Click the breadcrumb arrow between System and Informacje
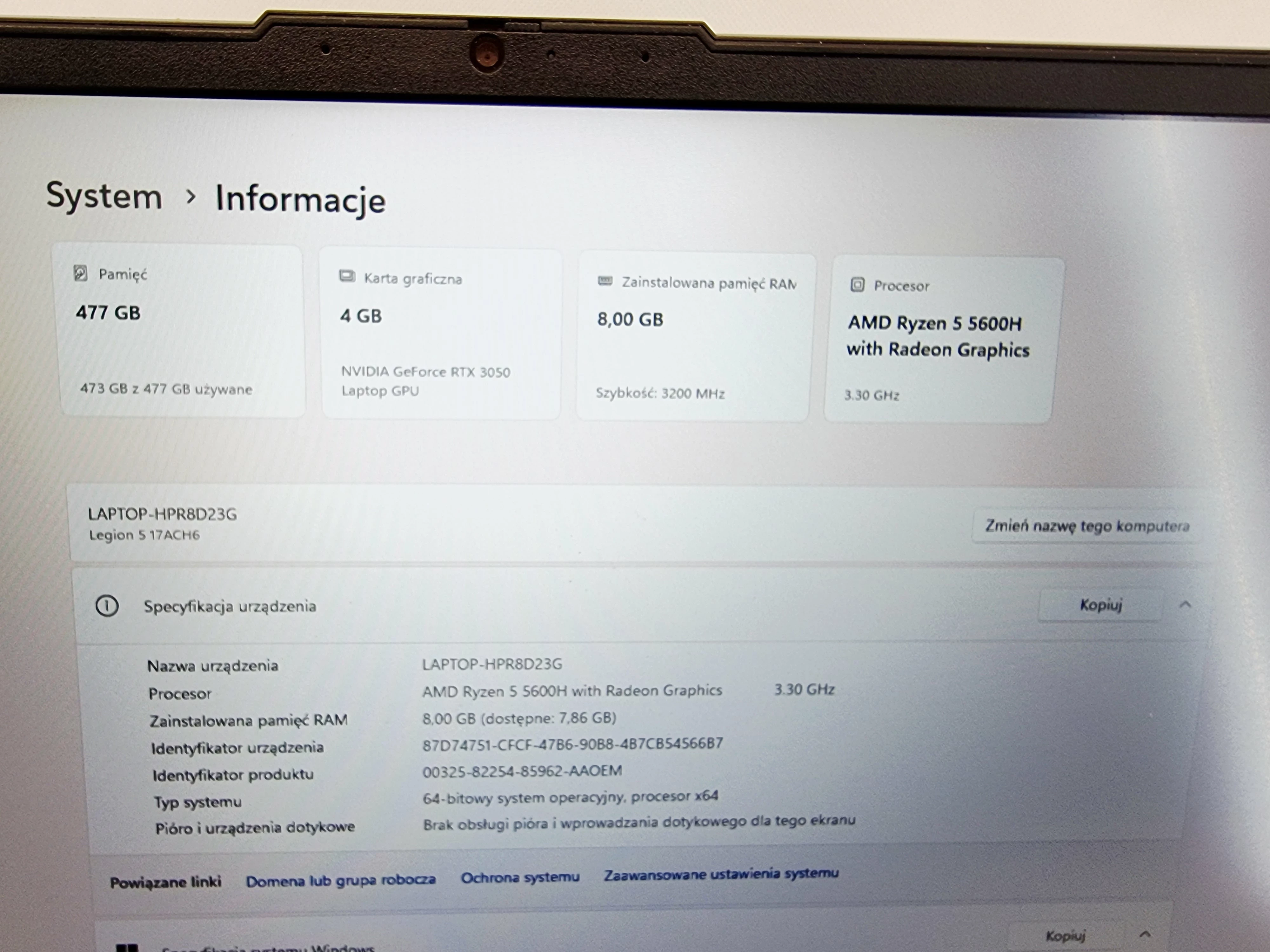Screen dimensions: 1270x952 (x=190, y=197)
